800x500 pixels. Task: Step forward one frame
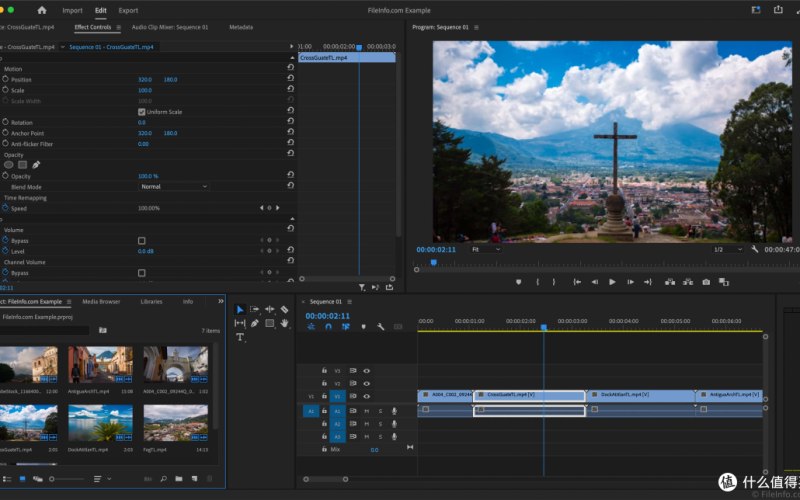(x=631, y=282)
